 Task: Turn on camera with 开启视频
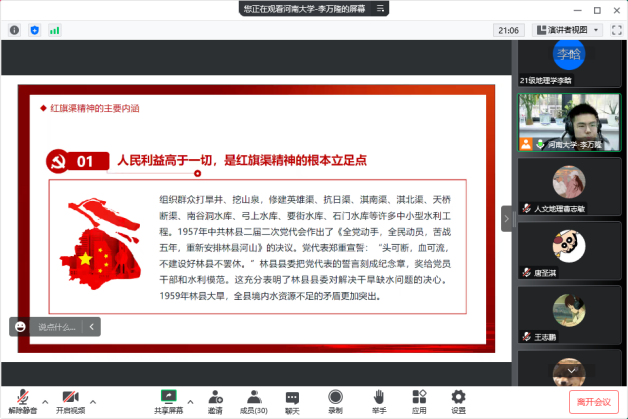point(70,399)
